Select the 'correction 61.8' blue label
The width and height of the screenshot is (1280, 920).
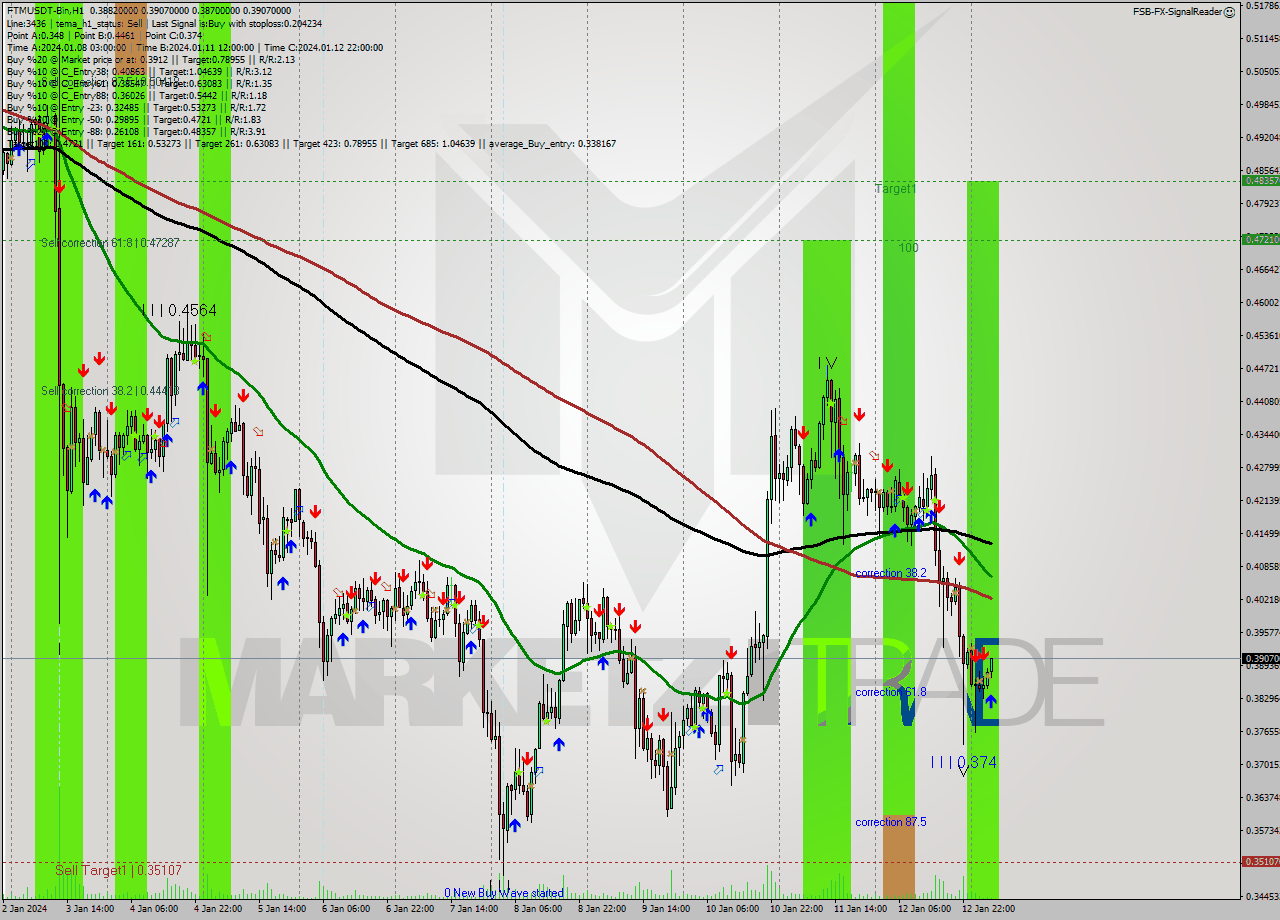tap(890, 692)
